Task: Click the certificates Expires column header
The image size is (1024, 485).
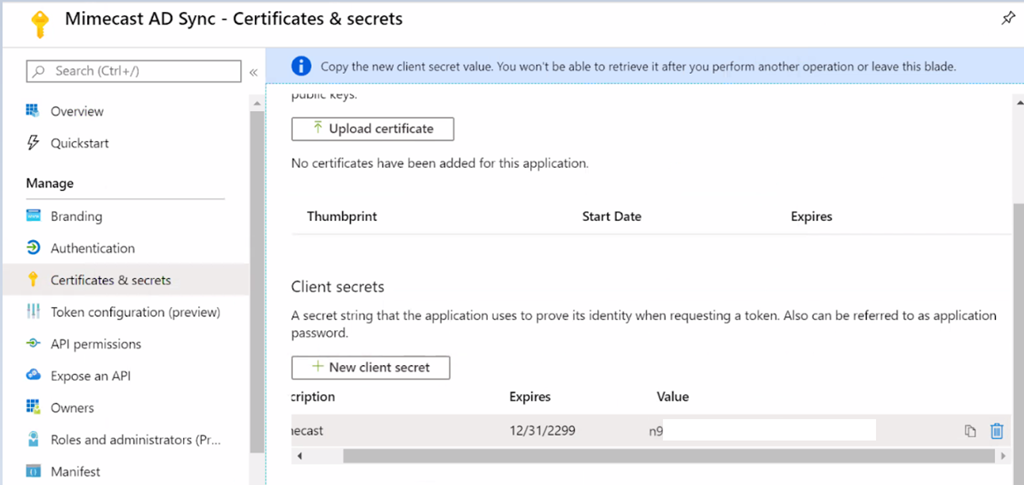Action: 811,217
